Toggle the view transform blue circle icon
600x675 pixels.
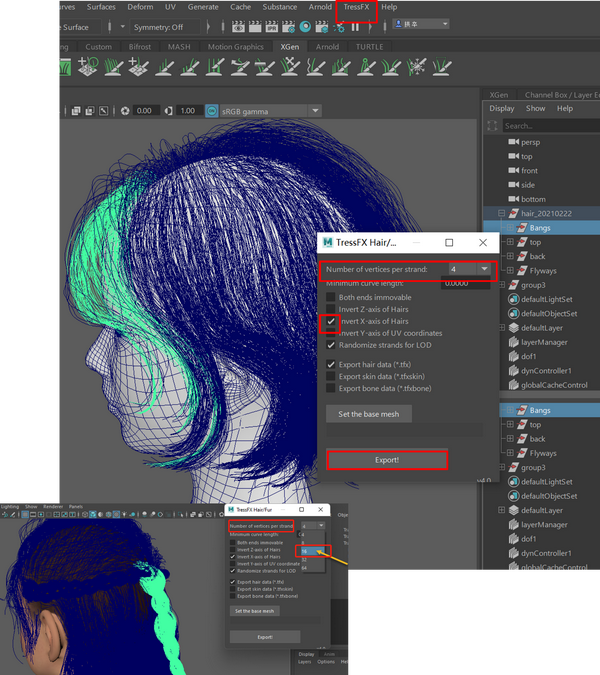tap(211, 111)
